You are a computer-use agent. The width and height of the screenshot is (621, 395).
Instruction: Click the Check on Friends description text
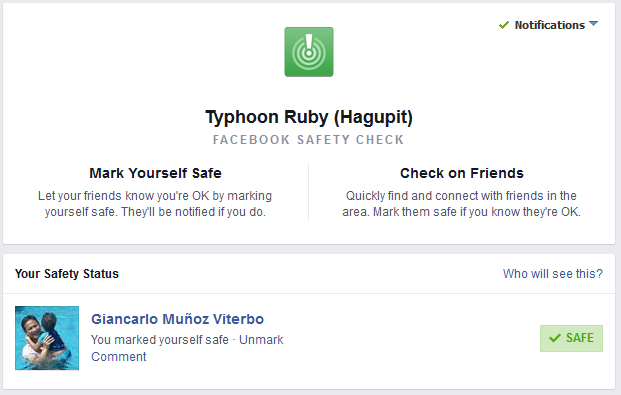[x=461, y=204]
